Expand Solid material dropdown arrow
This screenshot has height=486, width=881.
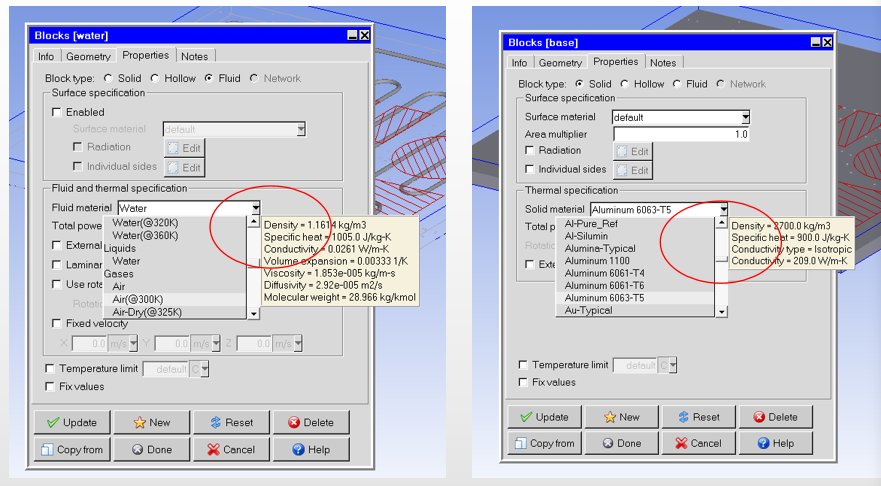(x=723, y=209)
